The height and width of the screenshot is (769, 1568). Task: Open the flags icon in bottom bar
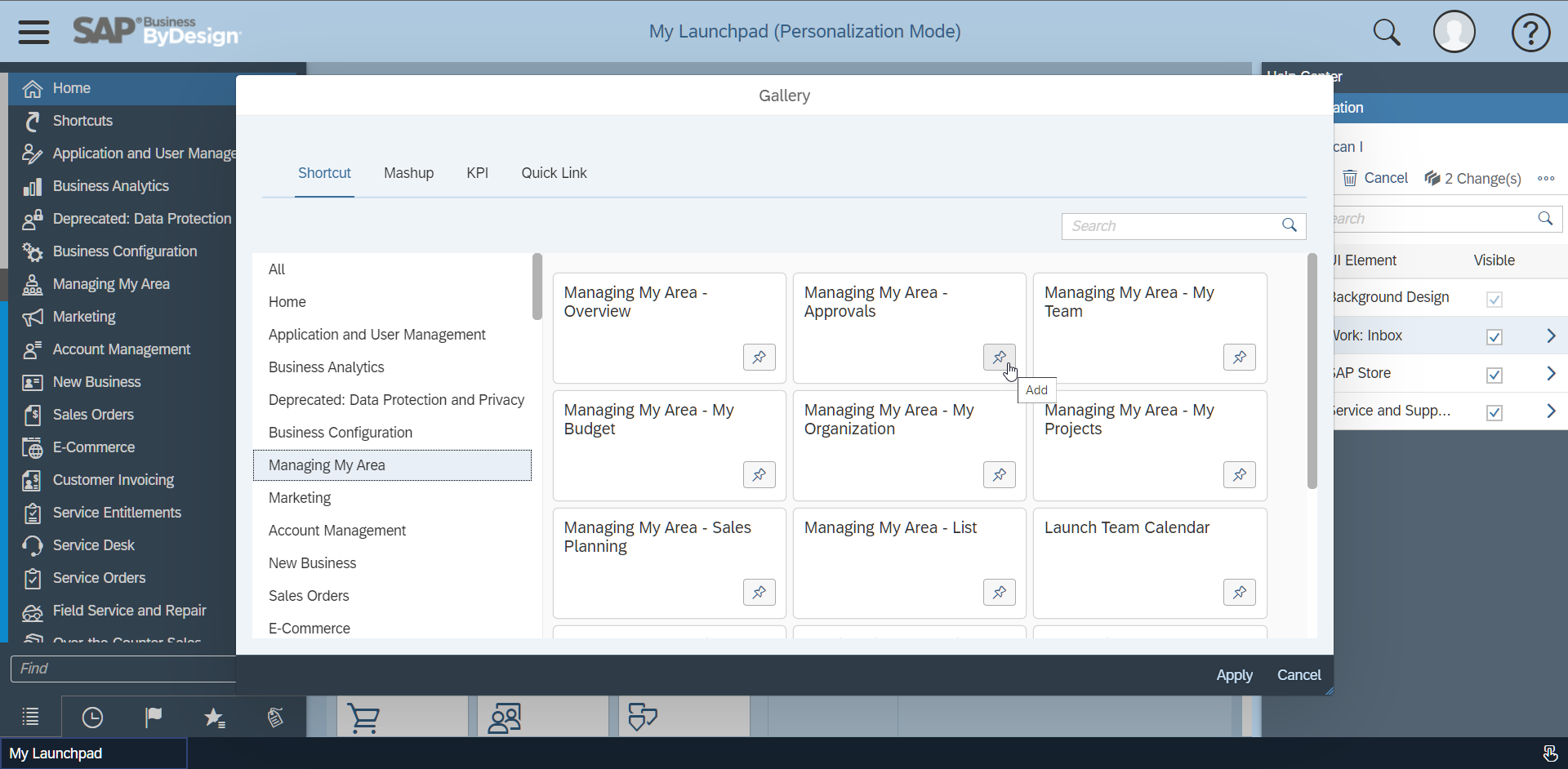point(154,717)
